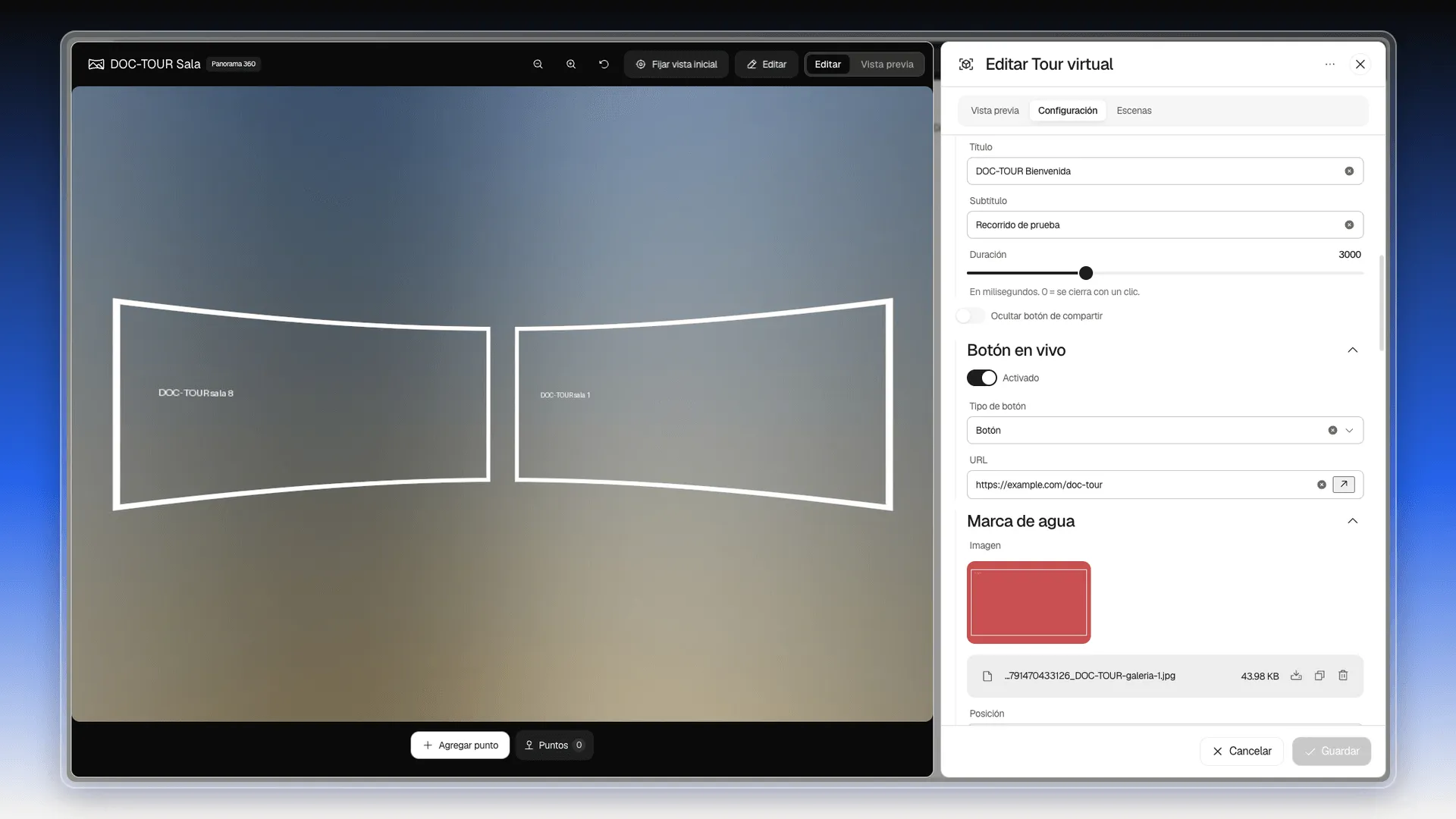
Task: Click the file icon beside the jpg name
Action: [987, 676]
